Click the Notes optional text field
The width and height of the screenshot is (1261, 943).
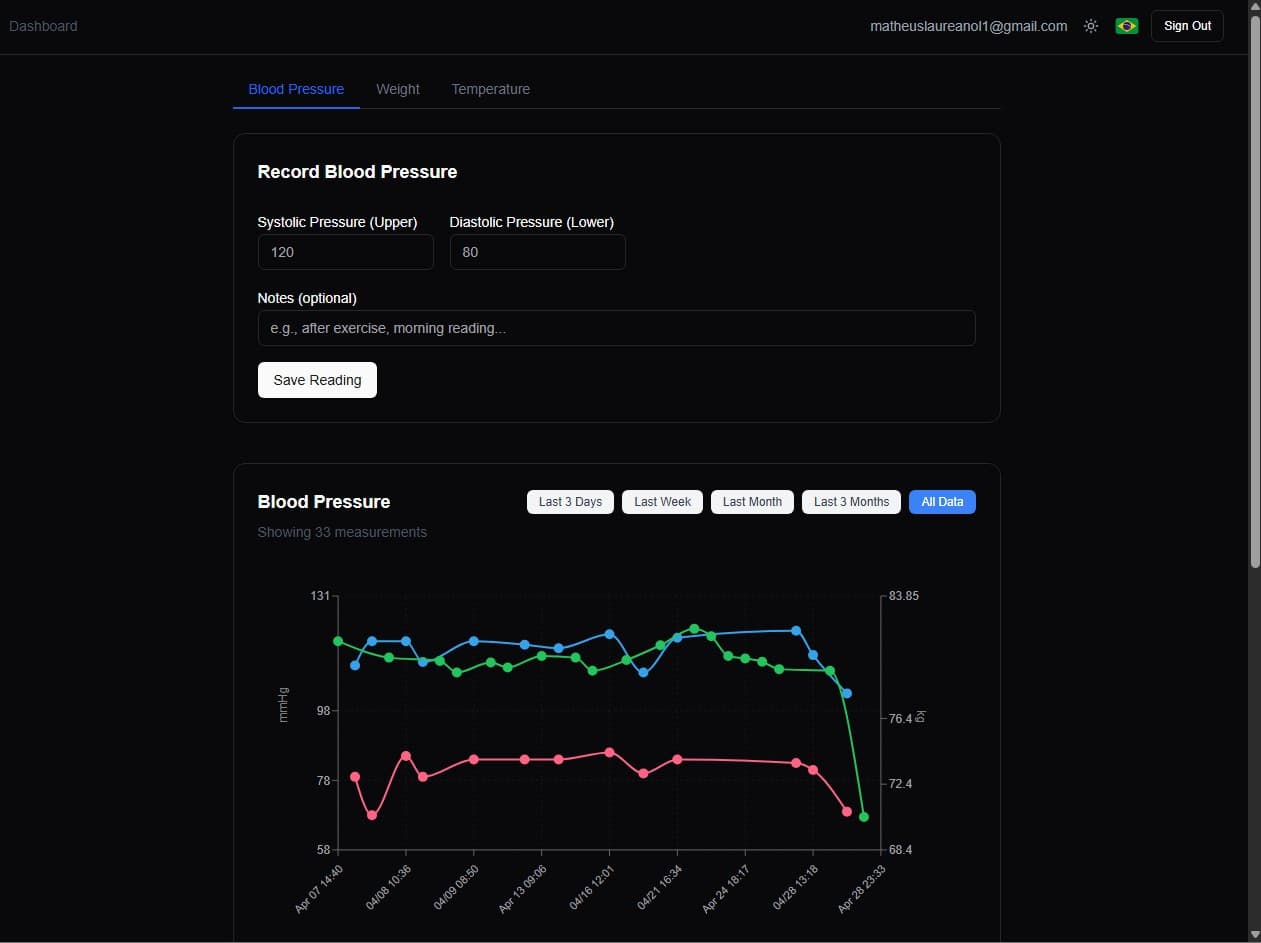click(x=616, y=328)
